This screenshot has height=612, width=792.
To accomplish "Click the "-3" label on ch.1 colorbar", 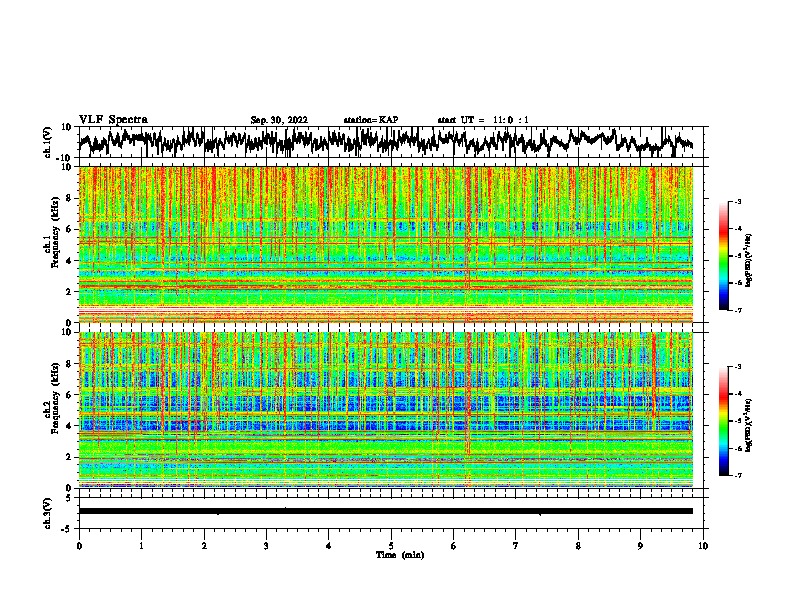I will coord(738,202).
